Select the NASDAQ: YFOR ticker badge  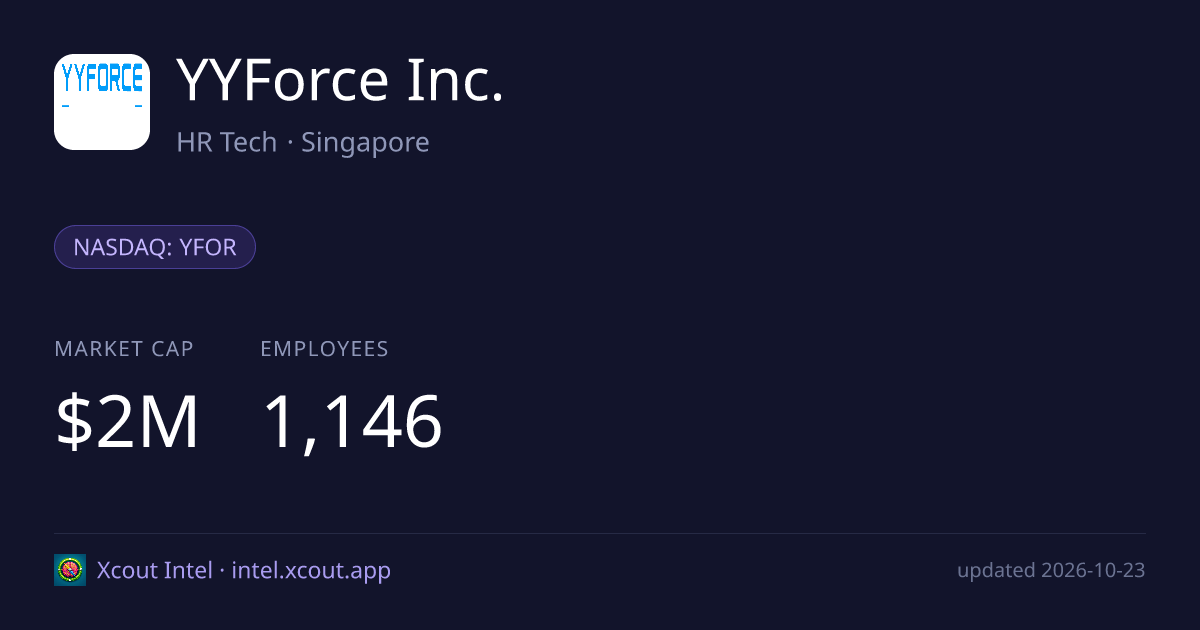point(155,247)
